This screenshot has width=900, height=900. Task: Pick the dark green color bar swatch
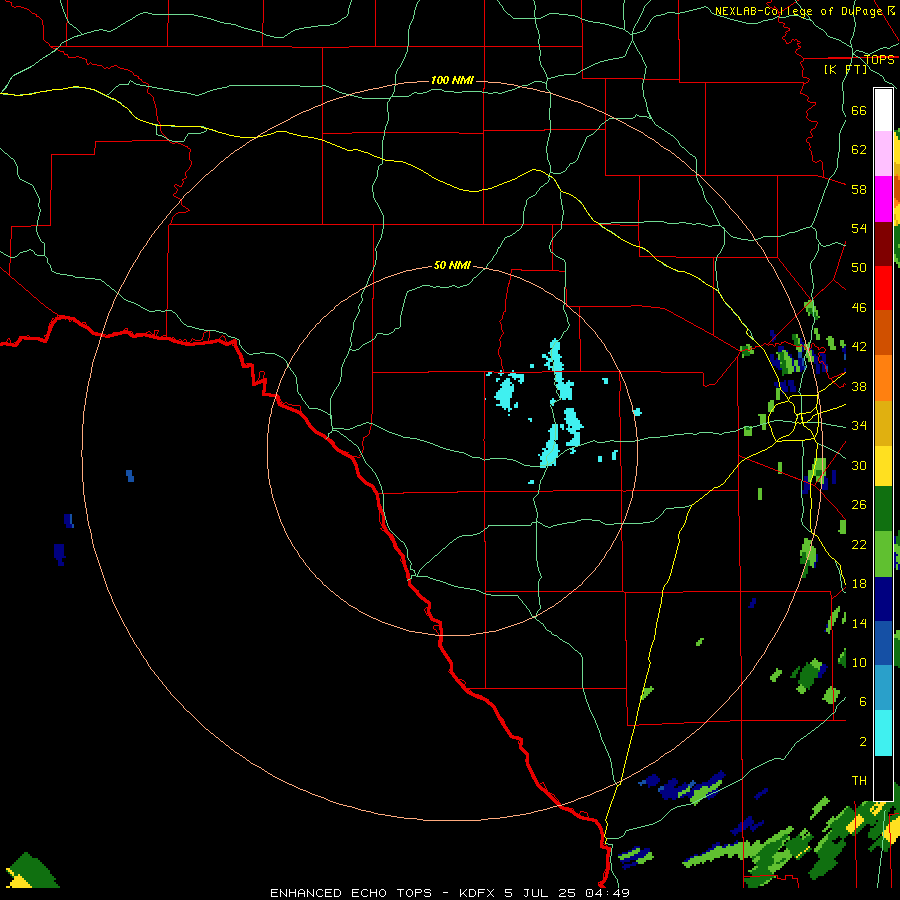[883, 509]
